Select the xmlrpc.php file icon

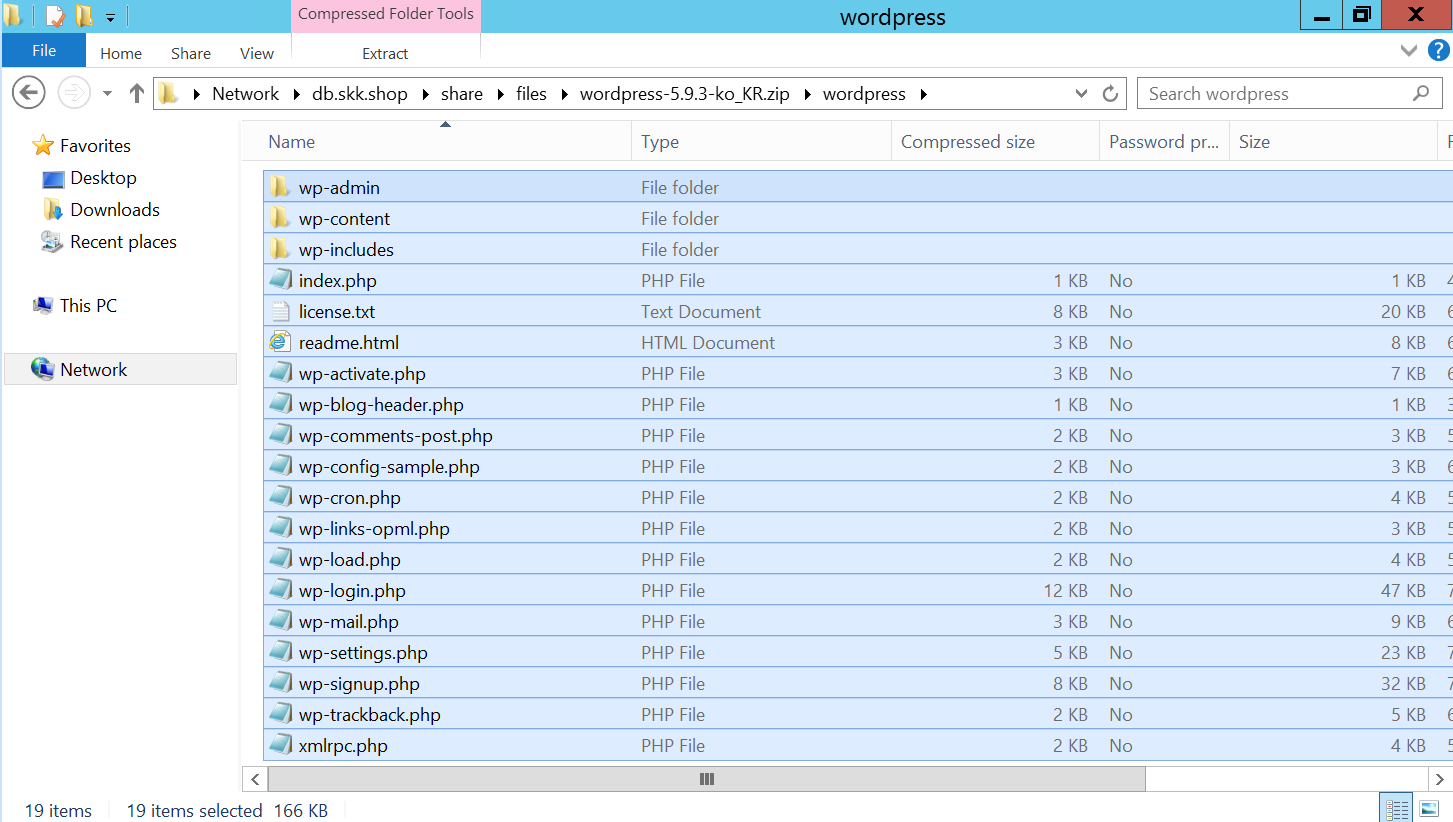tap(280, 745)
